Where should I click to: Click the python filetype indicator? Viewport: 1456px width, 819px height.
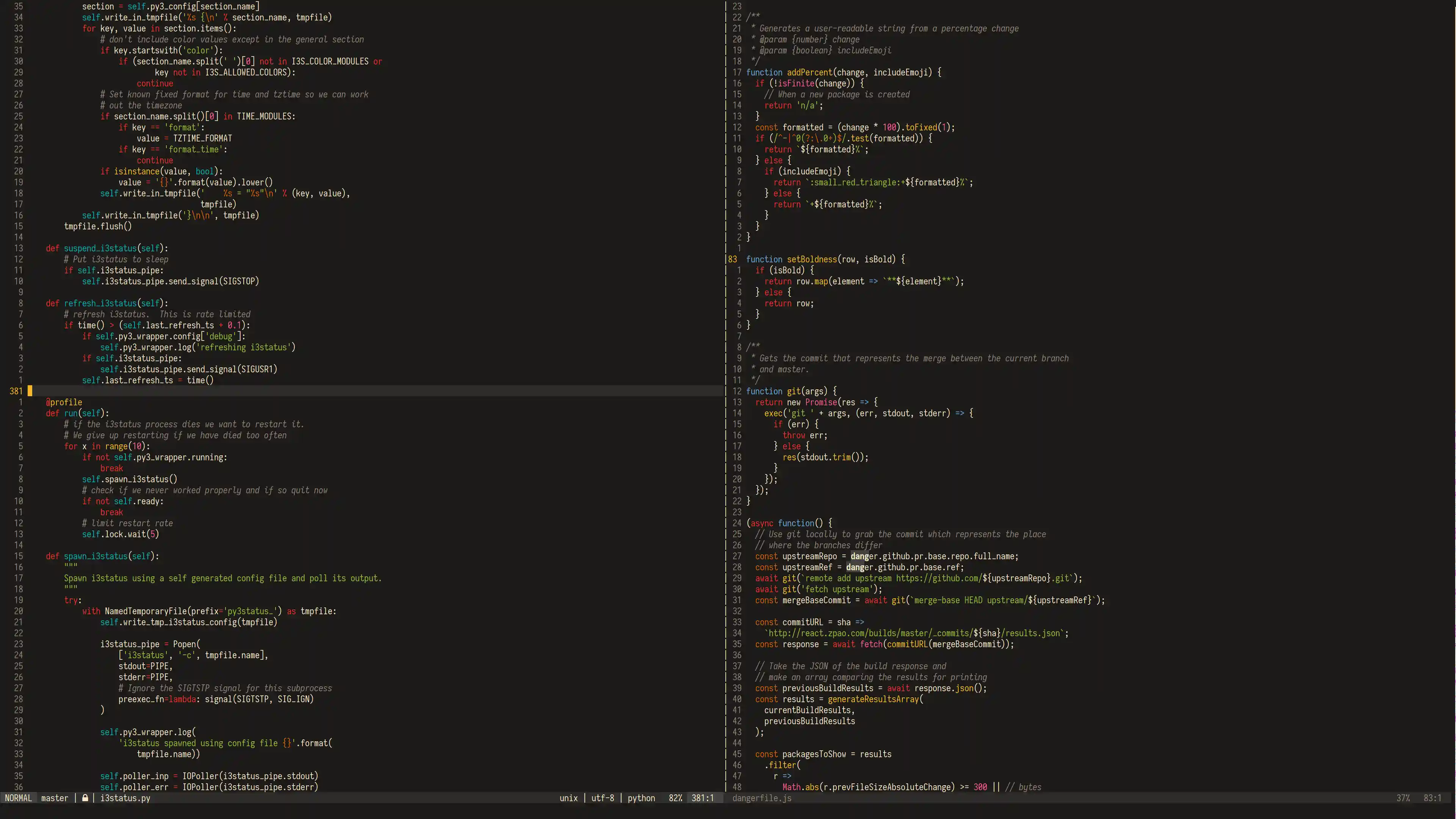coord(641,798)
